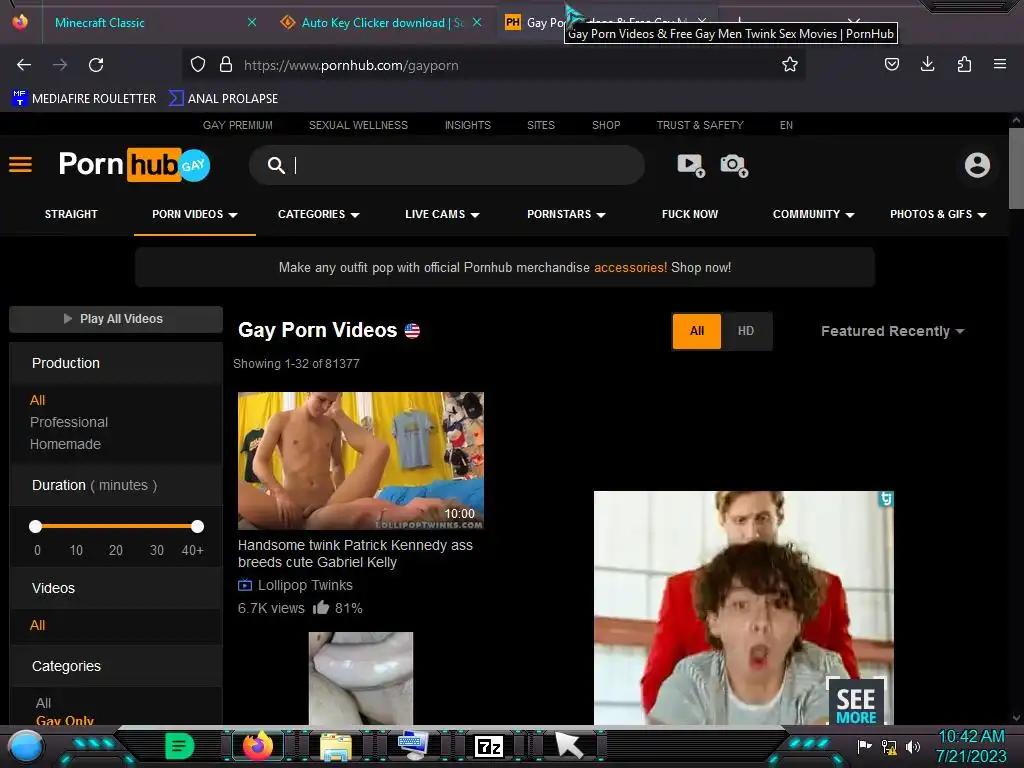Open the Lollipop Twinks channel link
Screen dimensions: 1024x768
click(x=305, y=585)
